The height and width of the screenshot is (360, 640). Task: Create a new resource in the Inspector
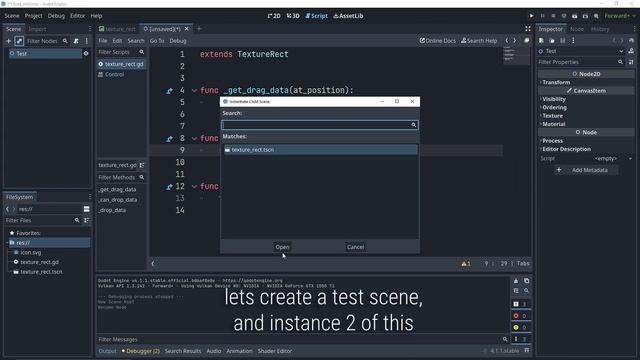(541, 40)
